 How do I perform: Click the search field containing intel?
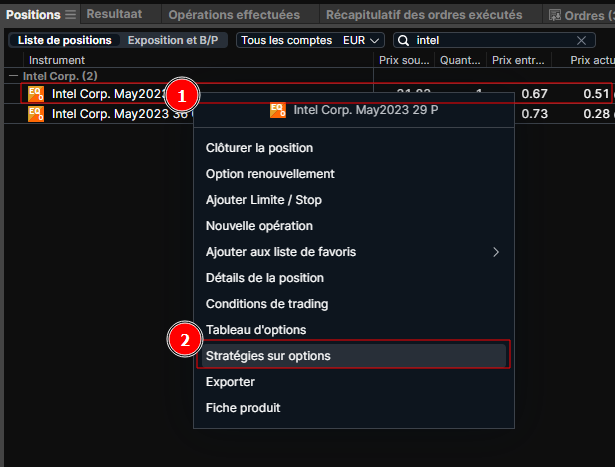pos(494,40)
